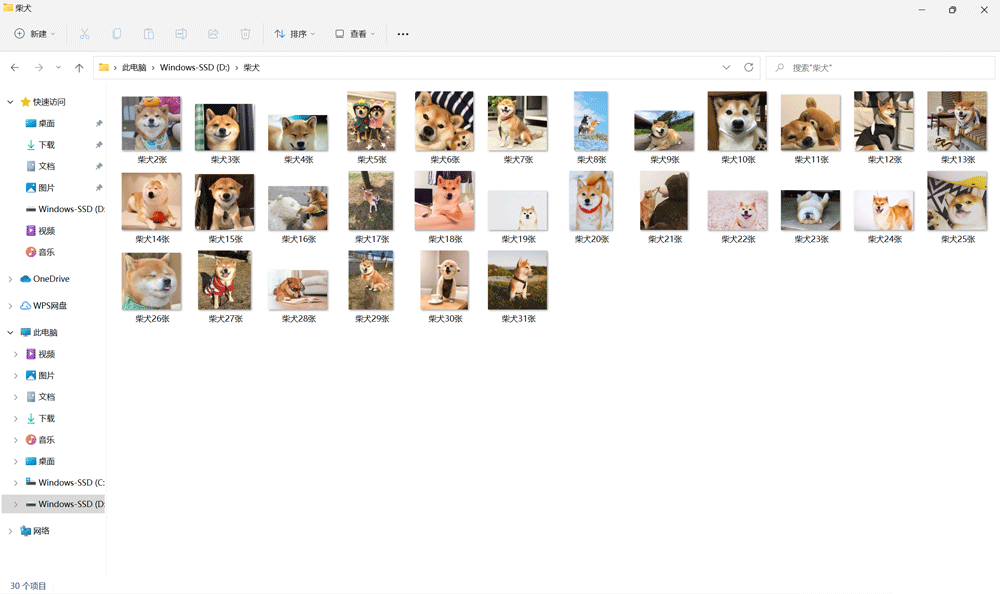Click the Rename icon in toolbar
The height and width of the screenshot is (594, 1000).
[181, 34]
